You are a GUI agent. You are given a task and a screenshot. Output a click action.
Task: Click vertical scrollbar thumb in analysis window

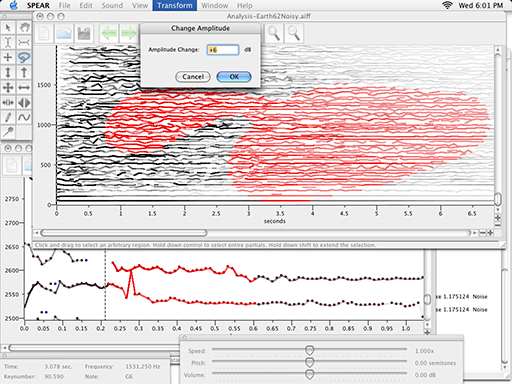pyautogui.click(x=498, y=199)
